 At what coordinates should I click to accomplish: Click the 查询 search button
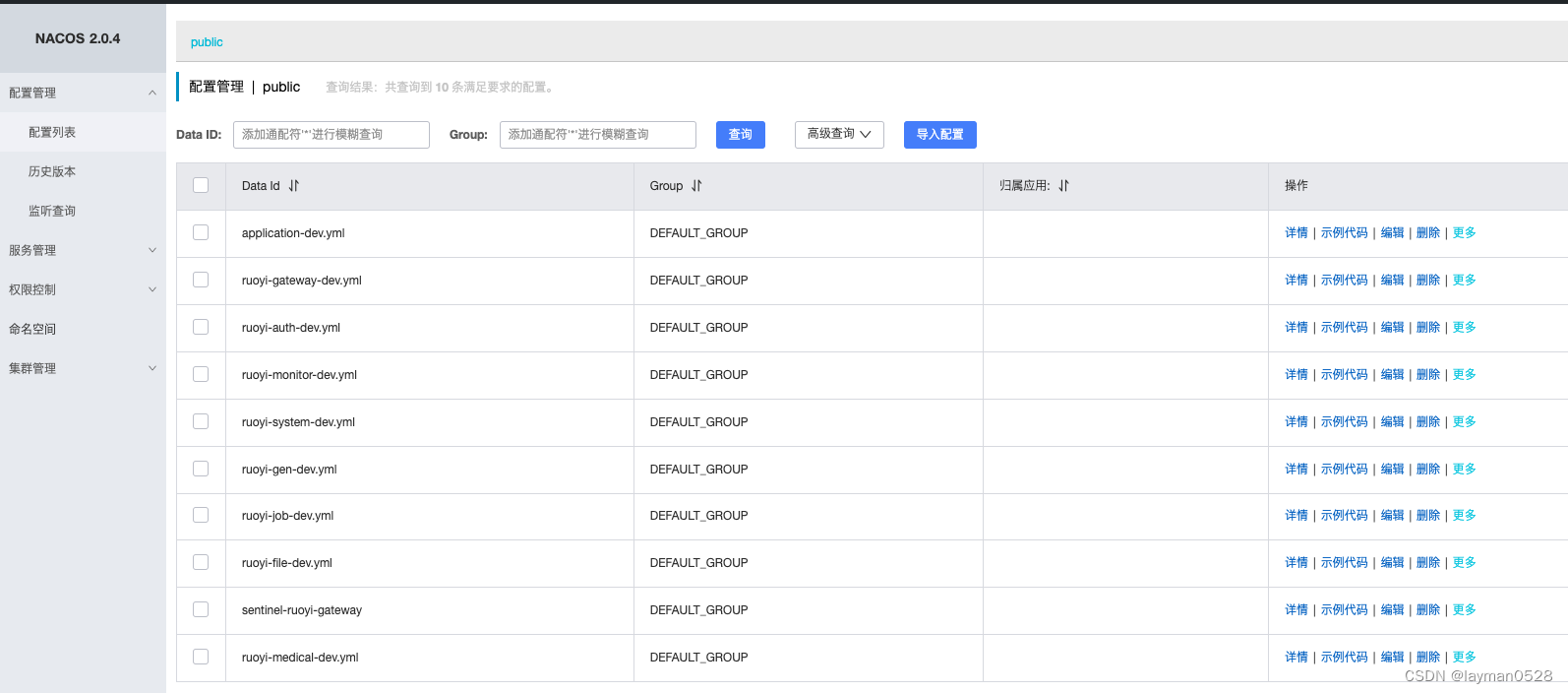[741, 135]
